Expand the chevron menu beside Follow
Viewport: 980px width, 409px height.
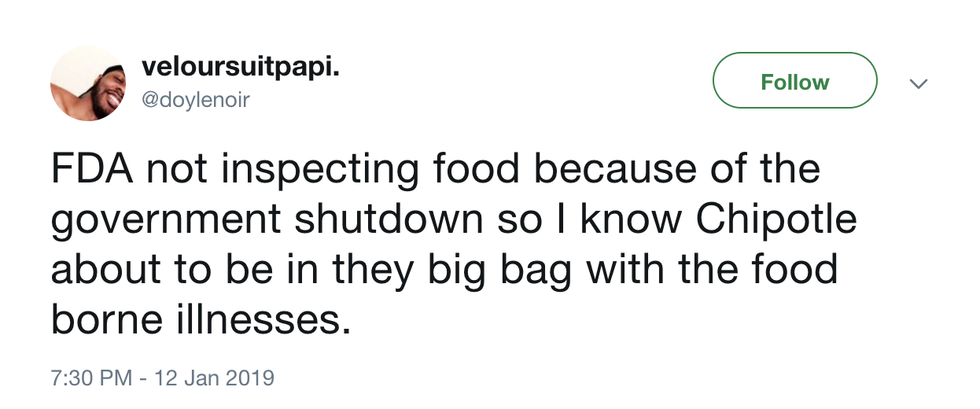click(x=917, y=84)
